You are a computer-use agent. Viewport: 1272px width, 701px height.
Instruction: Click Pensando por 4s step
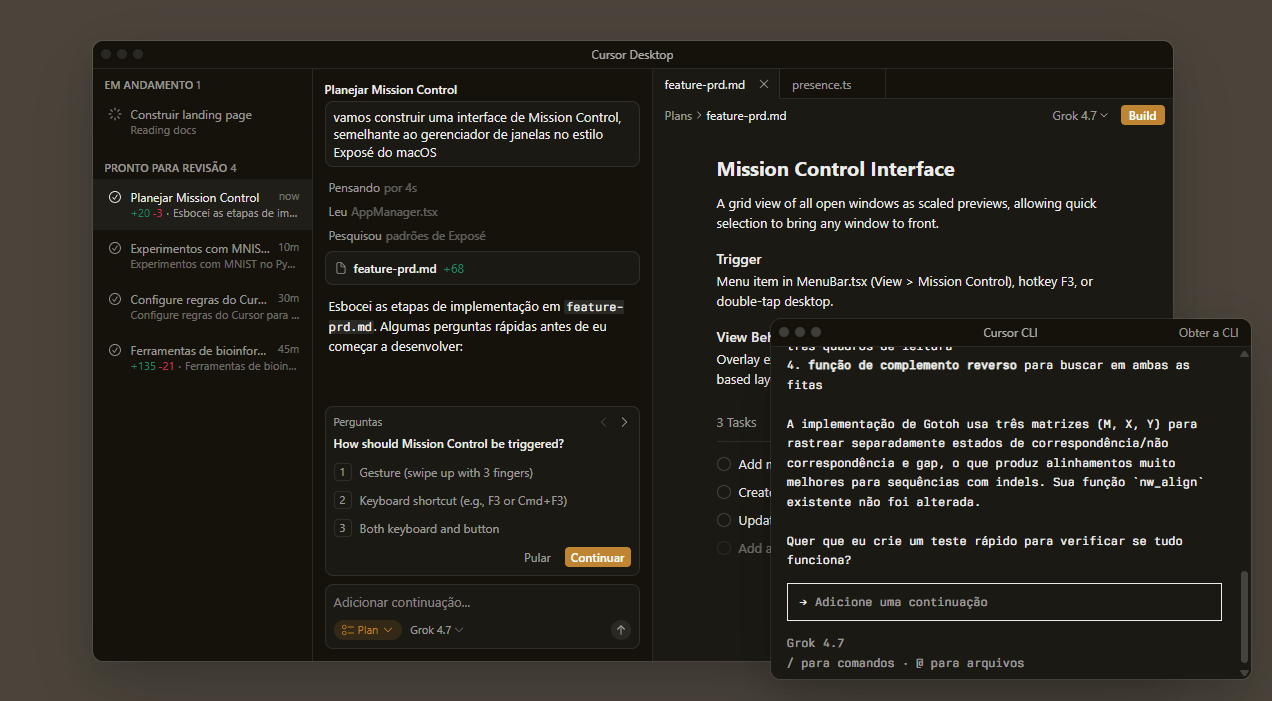373,188
